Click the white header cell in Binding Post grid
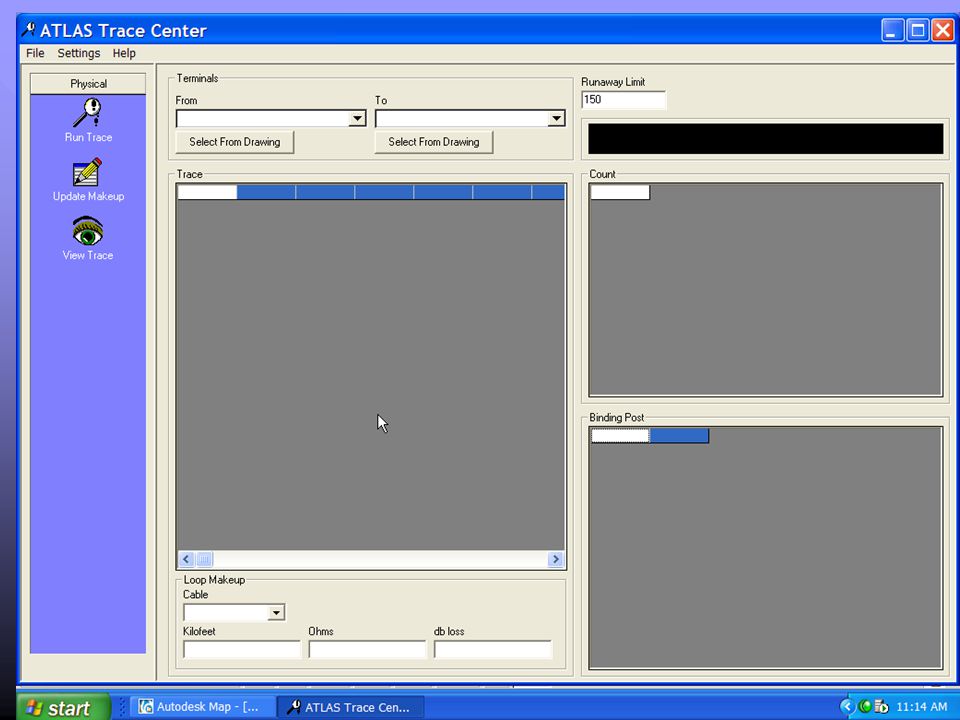Screen dimensions: 960x720 [x=620, y=436]
